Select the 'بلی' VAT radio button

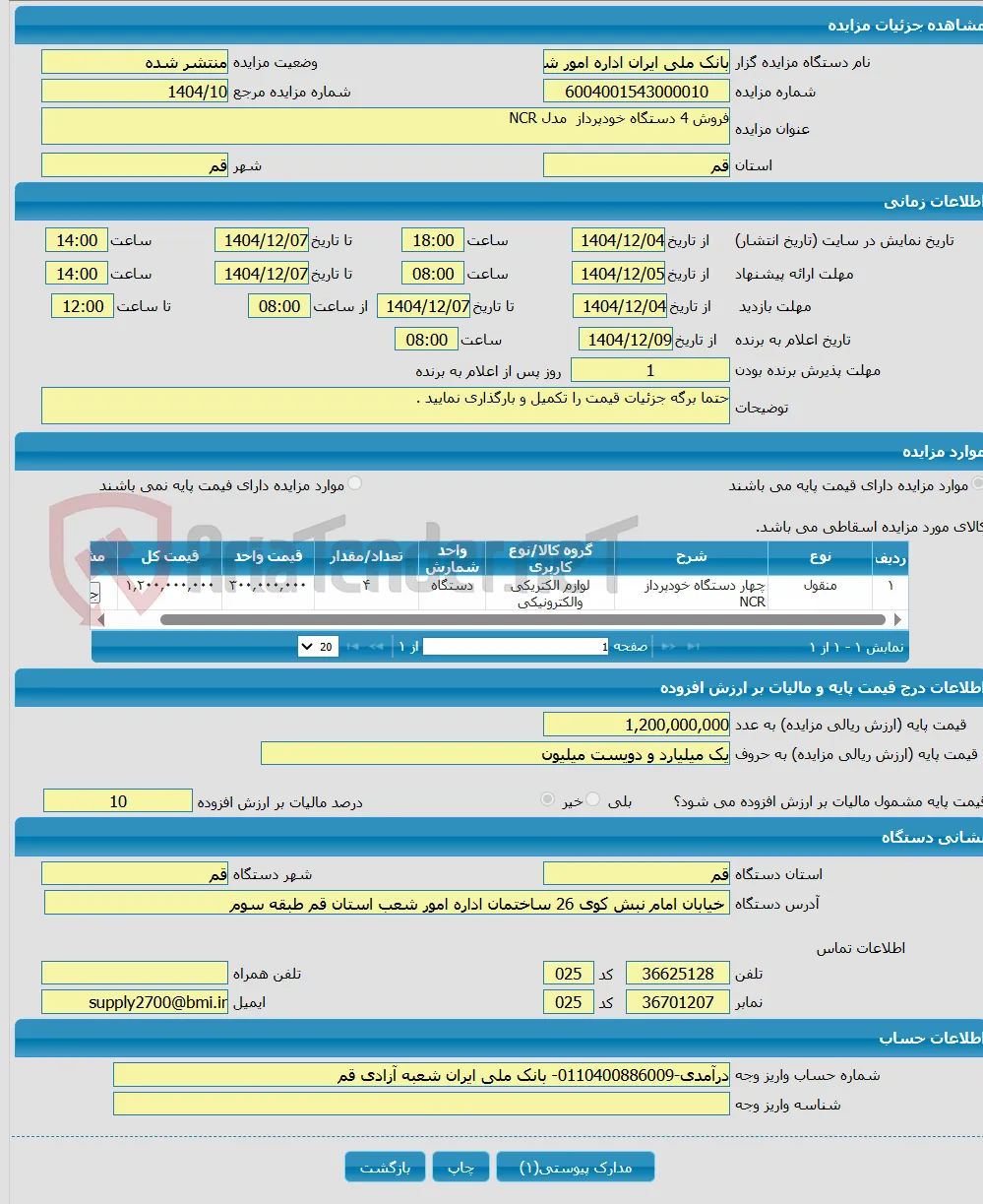click(x=592, y=800)
